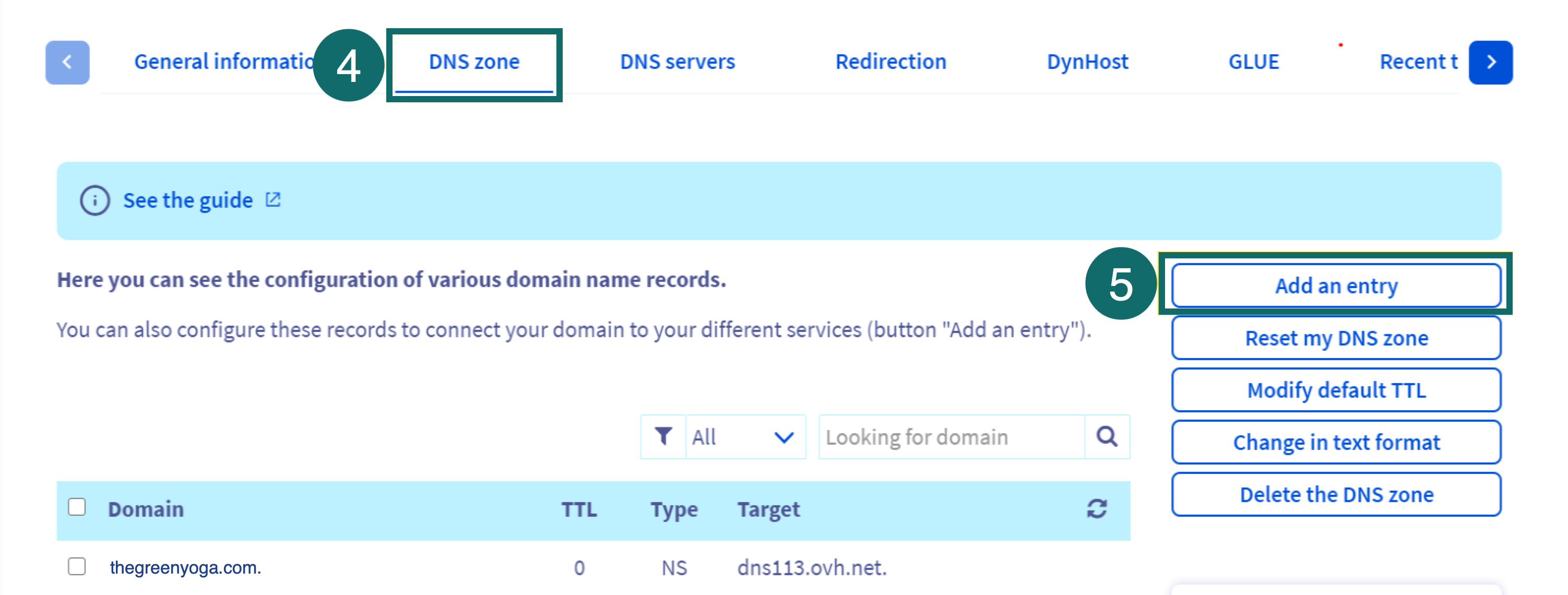Go to the Redirection tab
1568x595 pixels.
[x=890, y=62]
